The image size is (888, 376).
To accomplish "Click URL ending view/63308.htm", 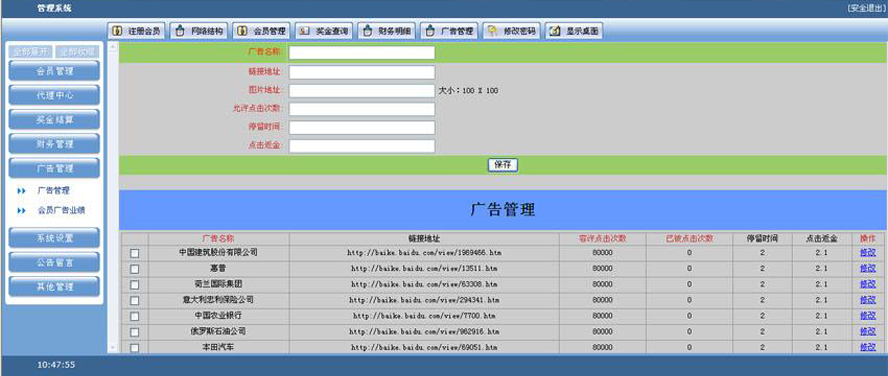I will 424,285.
